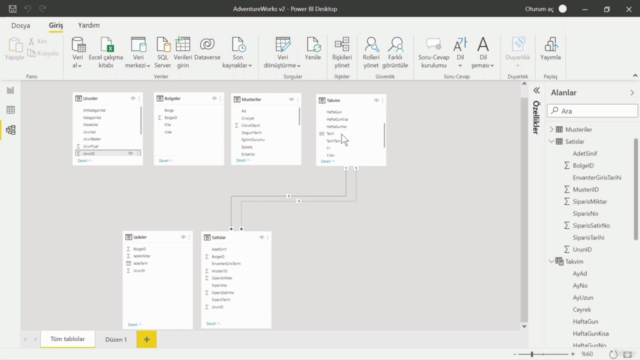The image size is (640, 360).
Task: Click the Dil language icon
Action: pos(460,44)
